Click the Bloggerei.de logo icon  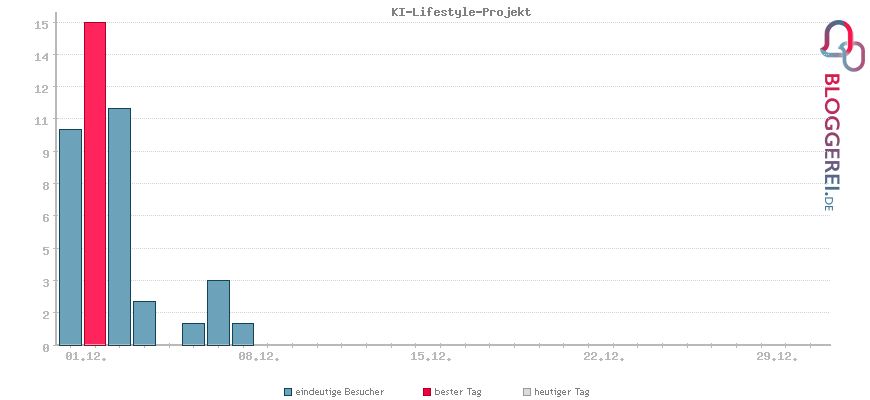842,45
